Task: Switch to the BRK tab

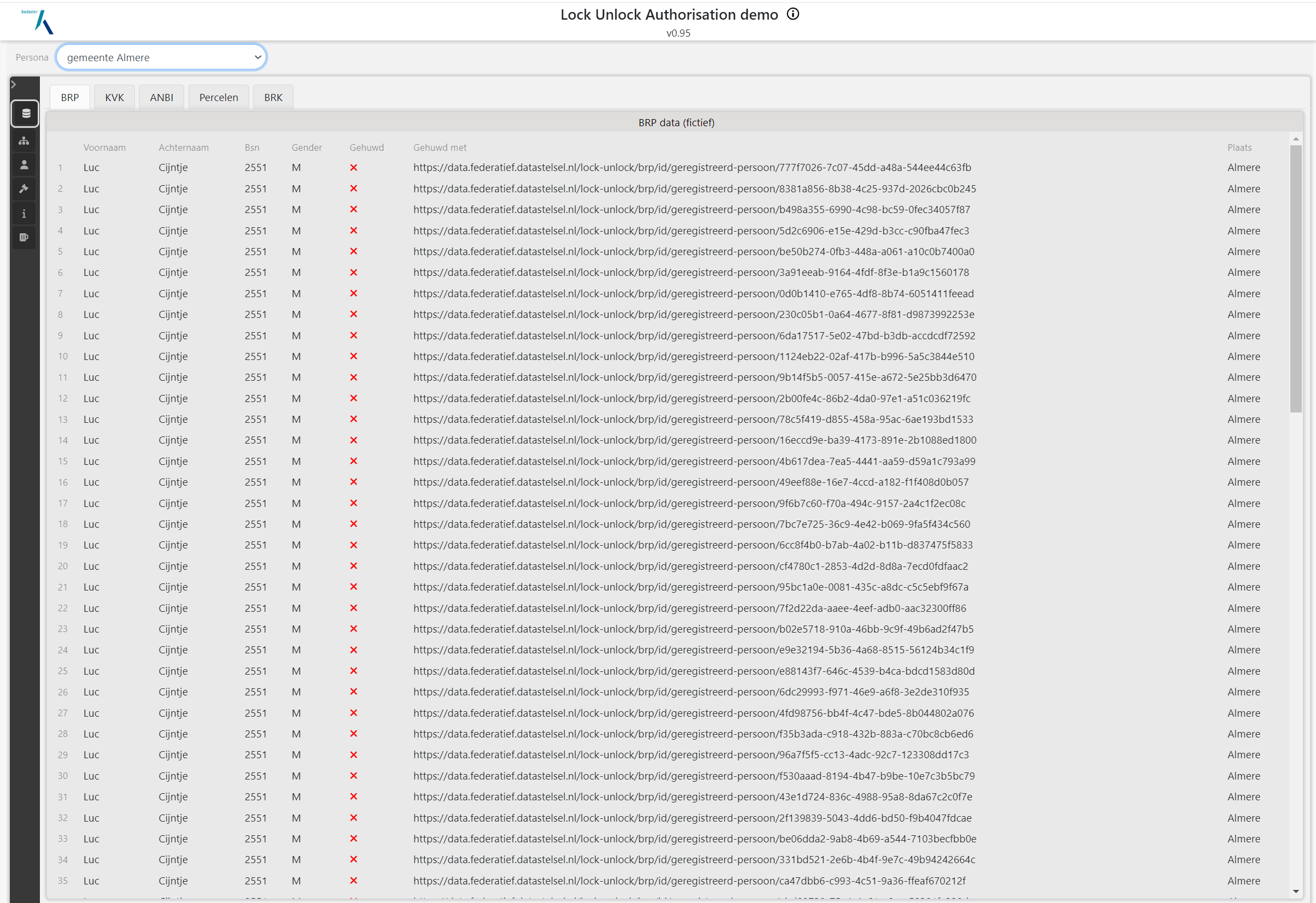Action: 273,97
